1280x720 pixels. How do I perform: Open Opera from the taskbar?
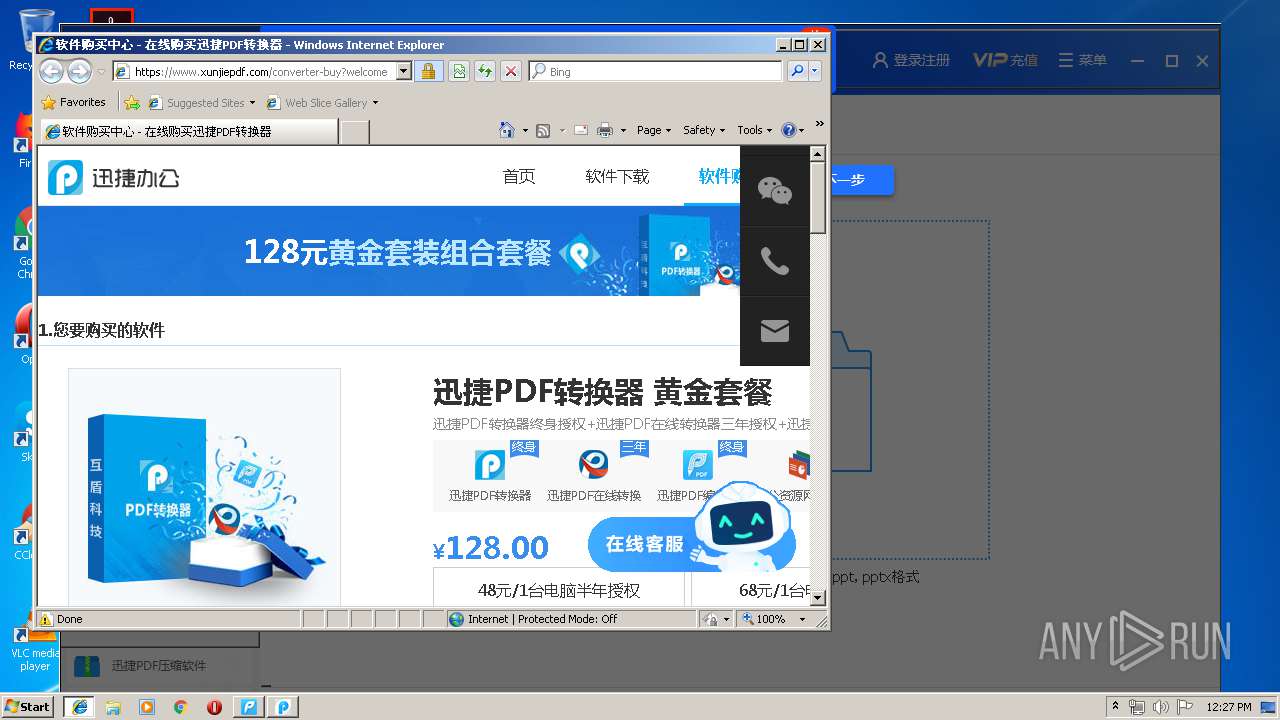tap(214, 707)
